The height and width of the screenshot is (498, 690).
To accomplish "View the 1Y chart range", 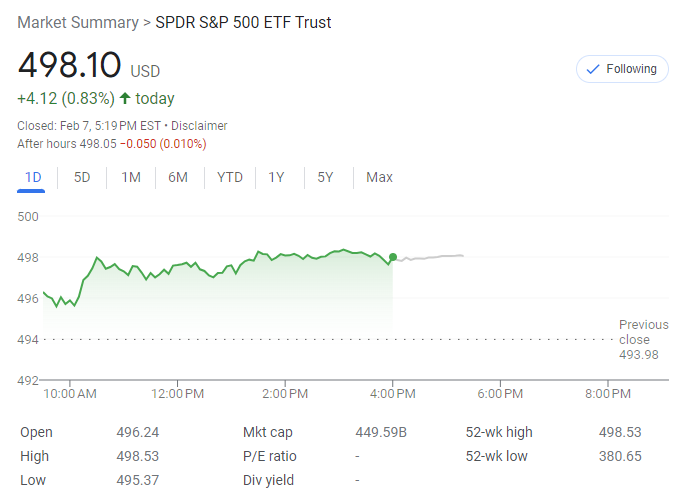I will pos(276,178).
